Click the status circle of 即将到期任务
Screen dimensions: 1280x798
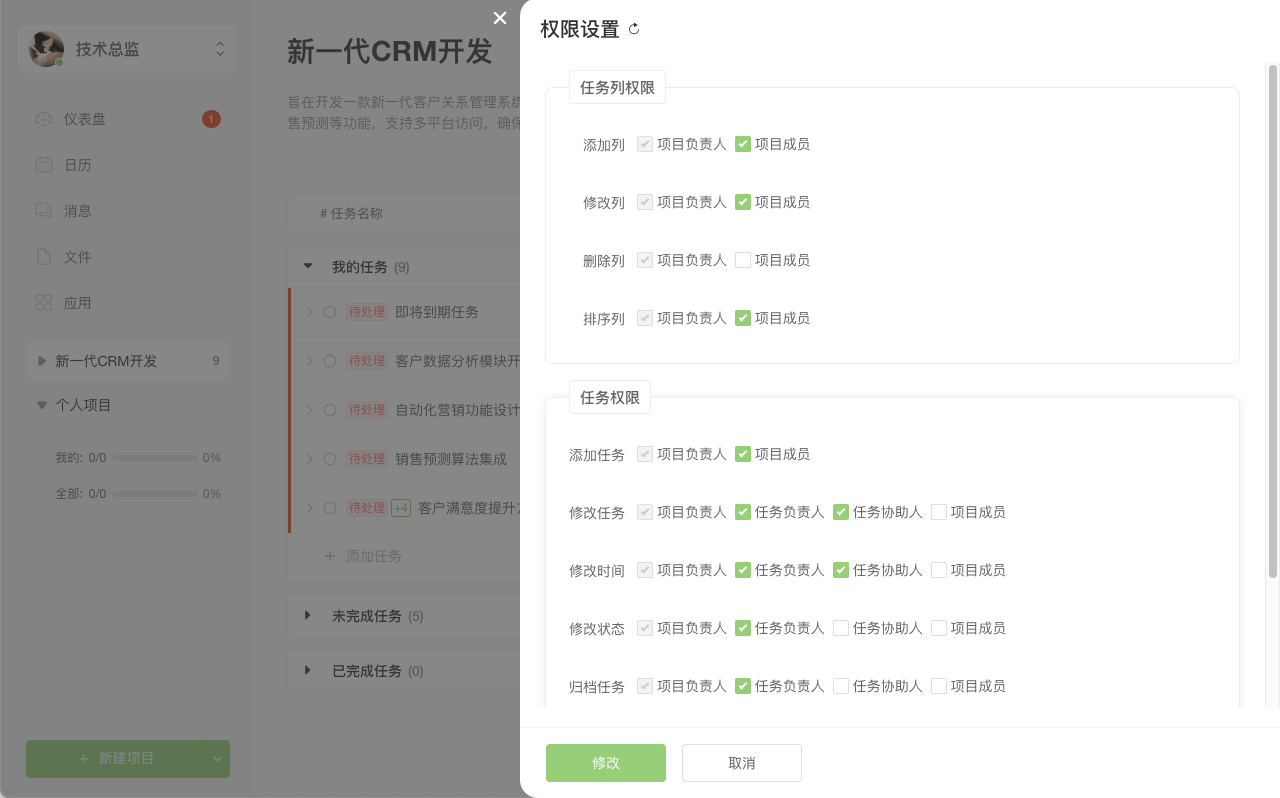pos(330,312)
